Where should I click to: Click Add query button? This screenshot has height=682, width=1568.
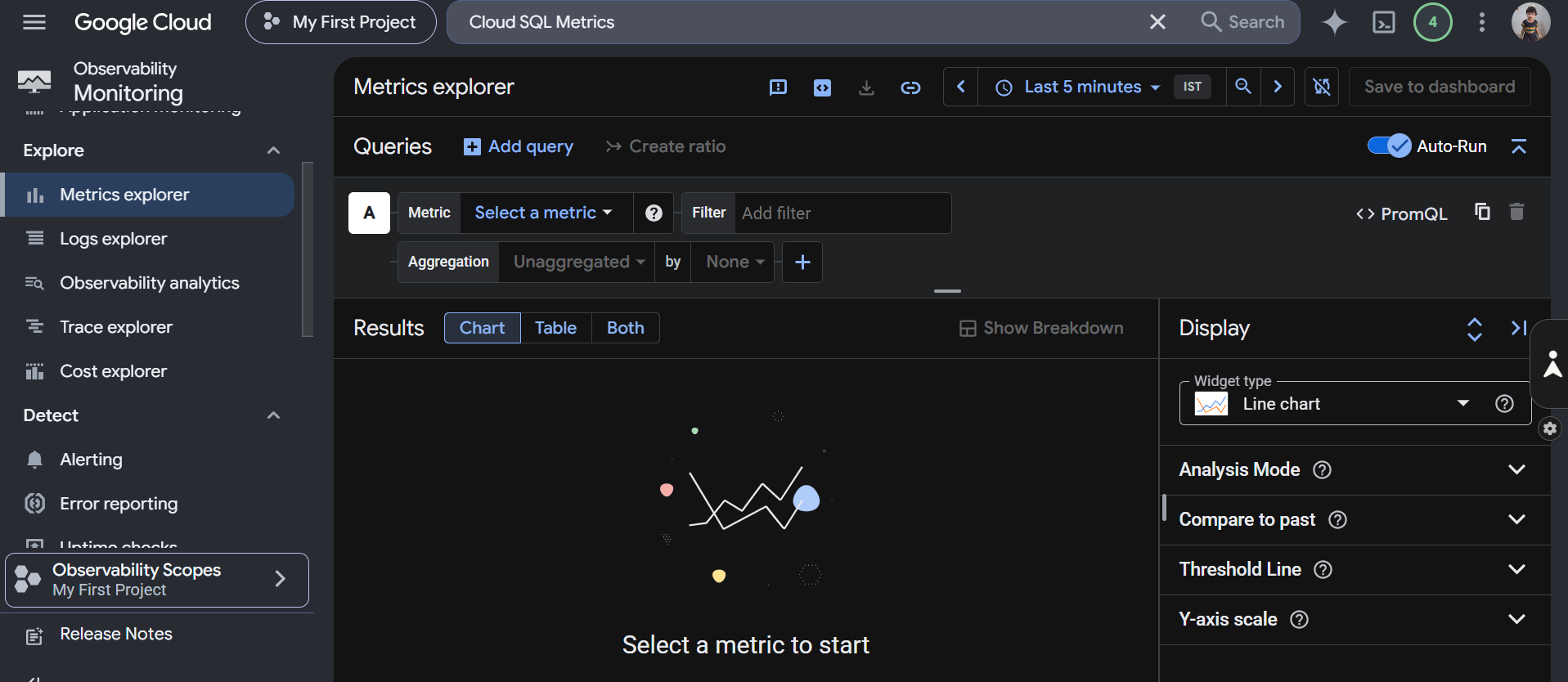519,146
